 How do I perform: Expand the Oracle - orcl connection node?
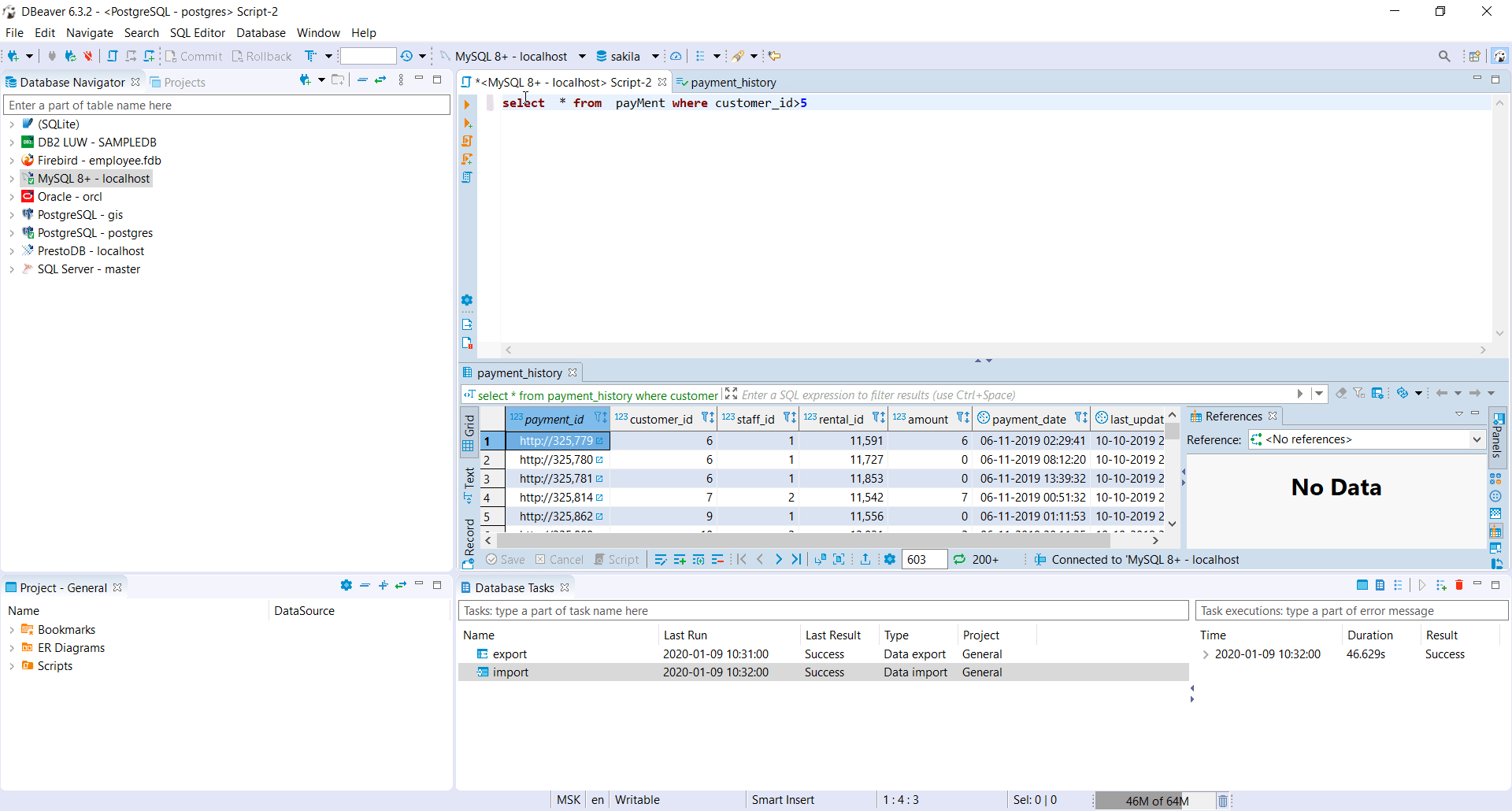click(11, 197)
